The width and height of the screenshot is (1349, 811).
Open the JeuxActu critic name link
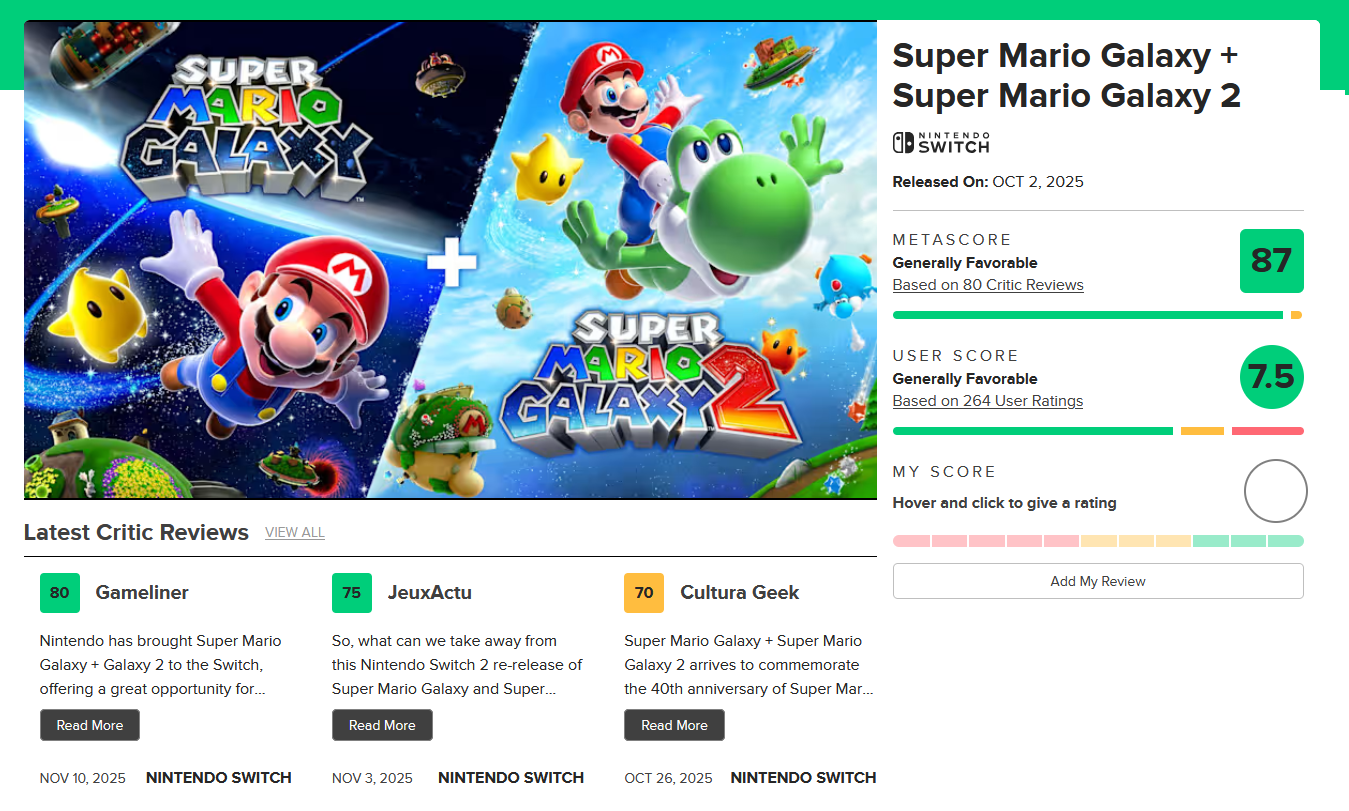(x=429, y=593)
